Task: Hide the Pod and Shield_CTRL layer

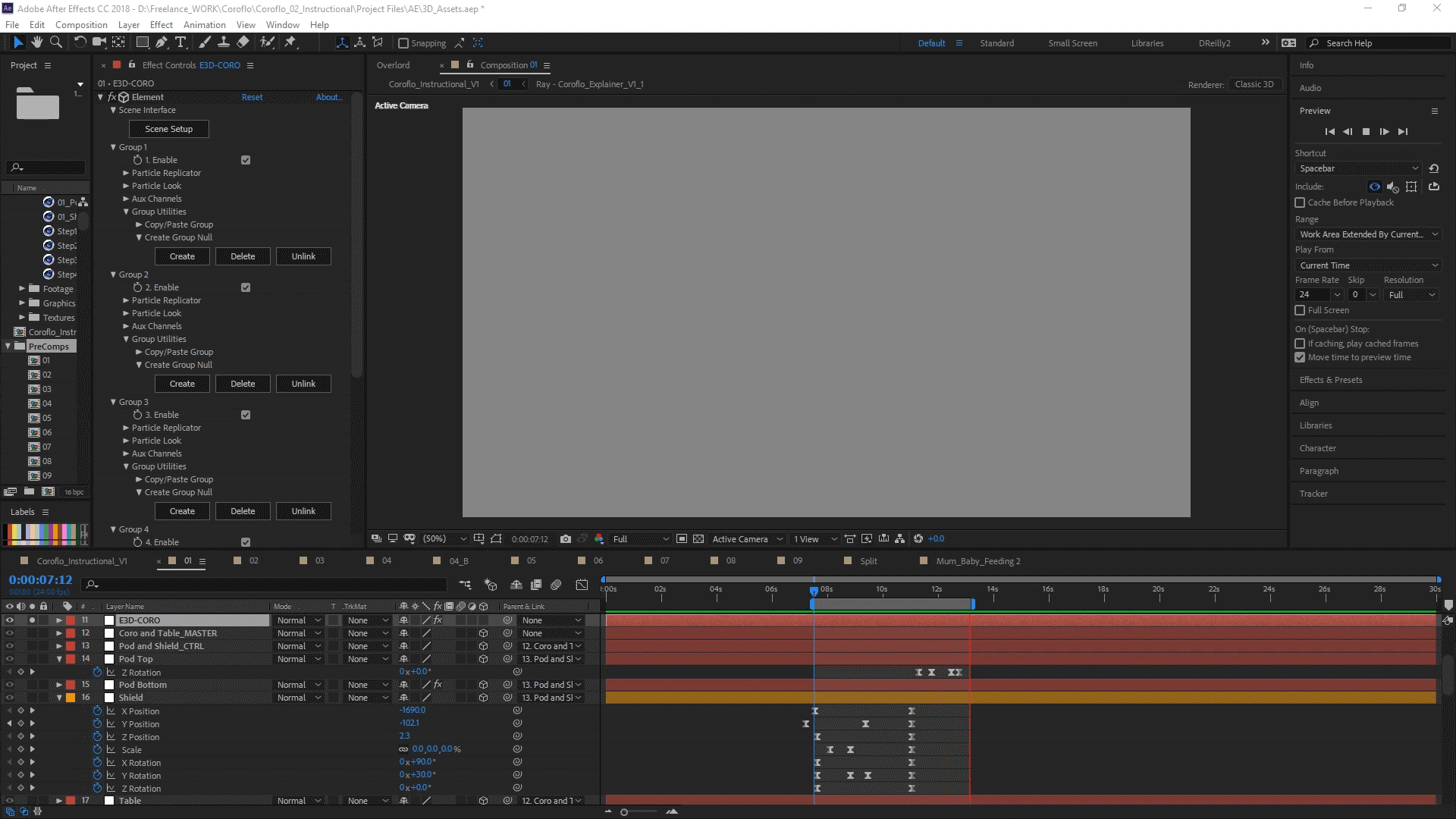Action: 10,646
